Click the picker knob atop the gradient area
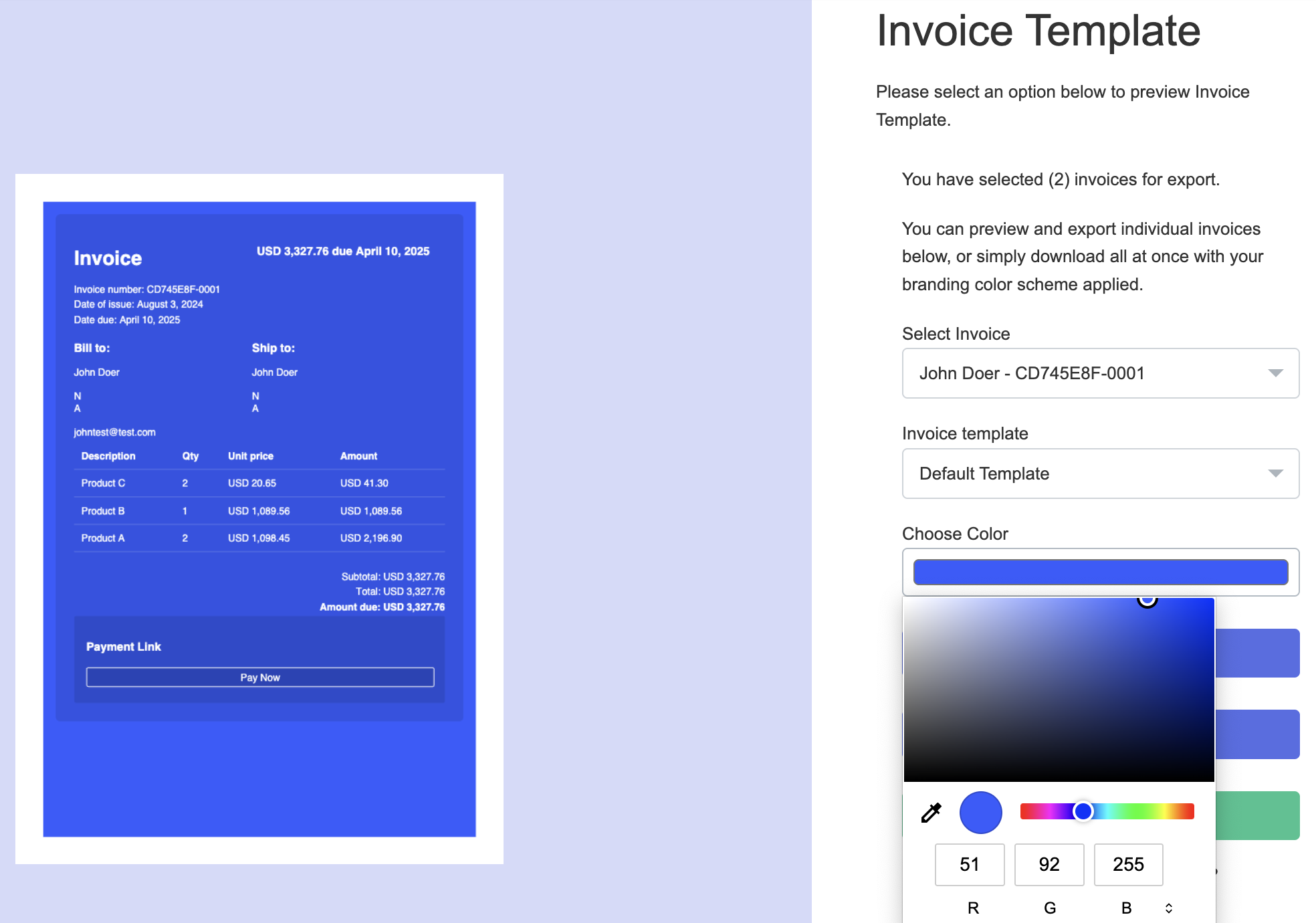 pos(1148,601)
